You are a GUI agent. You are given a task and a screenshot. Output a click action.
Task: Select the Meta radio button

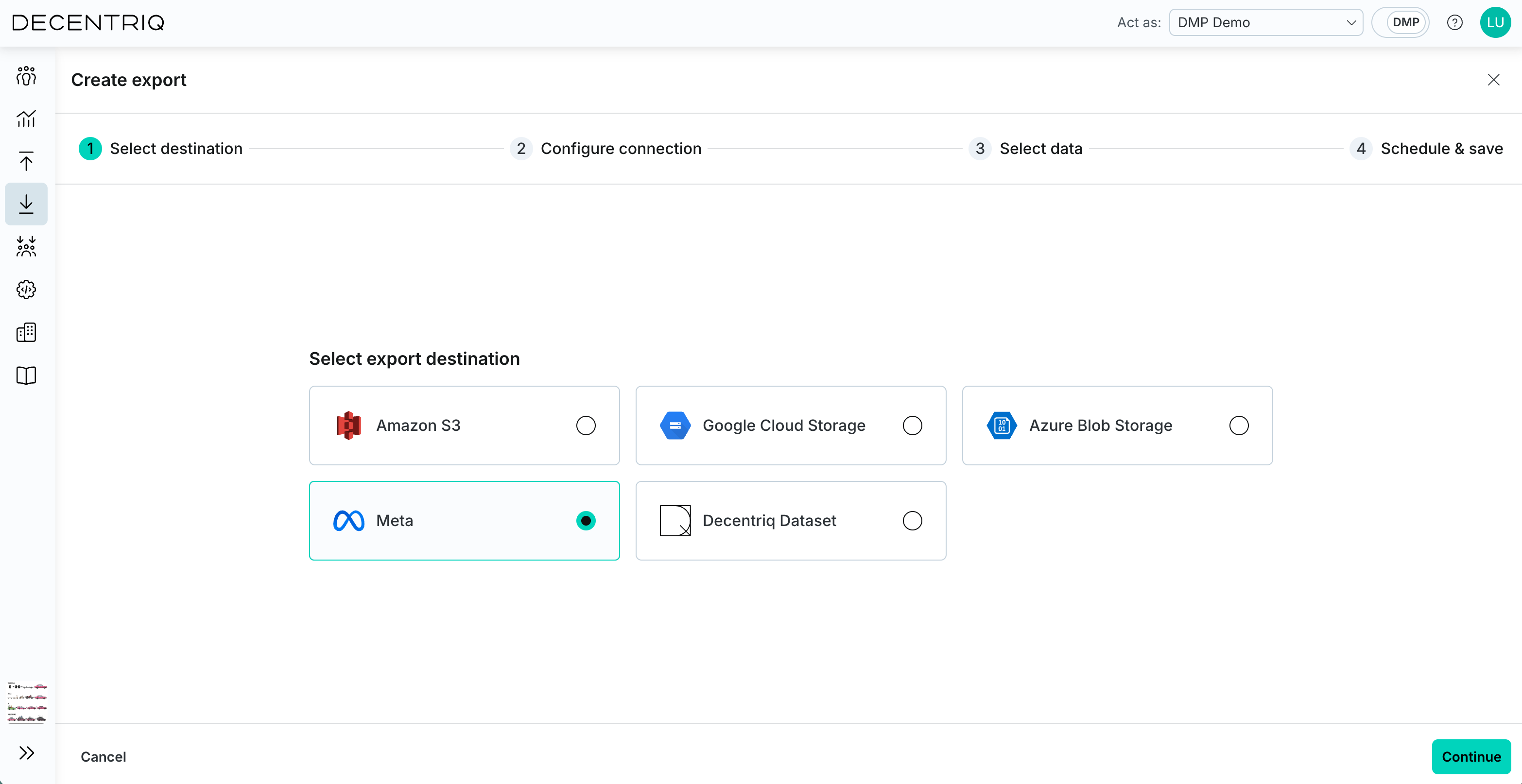coord(586,521)
